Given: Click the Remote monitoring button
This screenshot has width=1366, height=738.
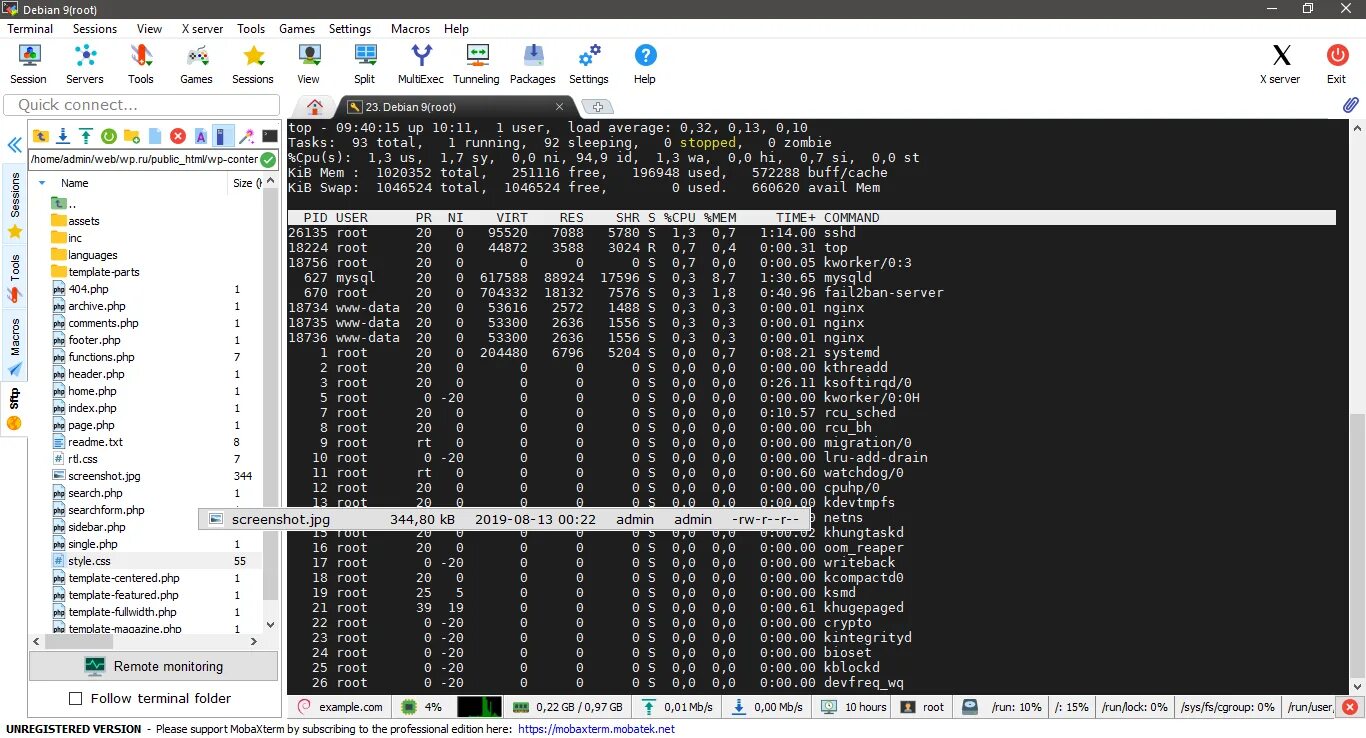Looking at the screenshot, I should click(154, 666).
